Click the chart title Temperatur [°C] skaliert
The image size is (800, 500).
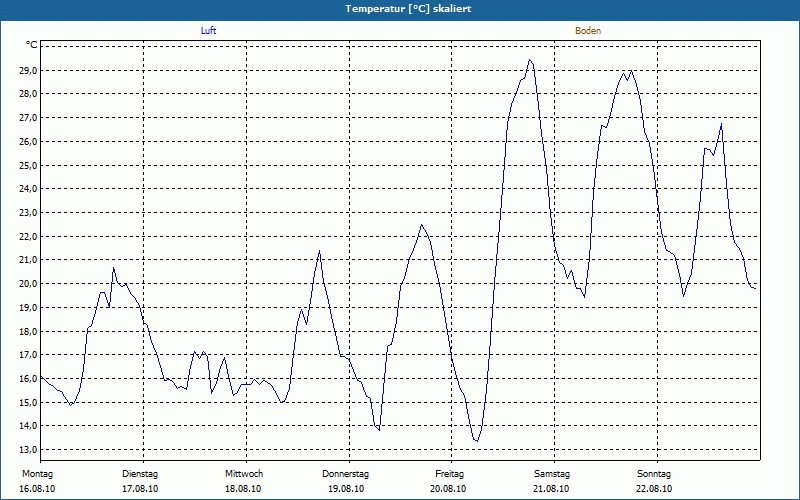pos(408,9)
